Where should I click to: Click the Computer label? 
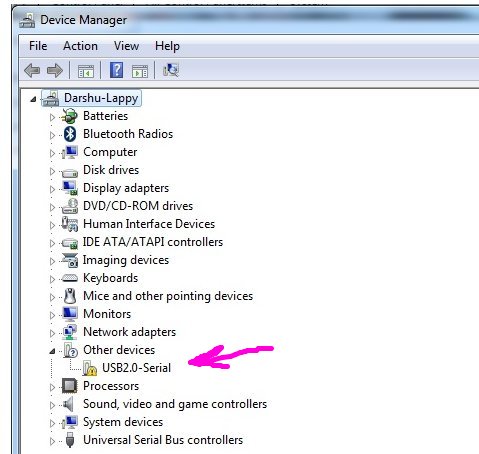click(110, 152)
